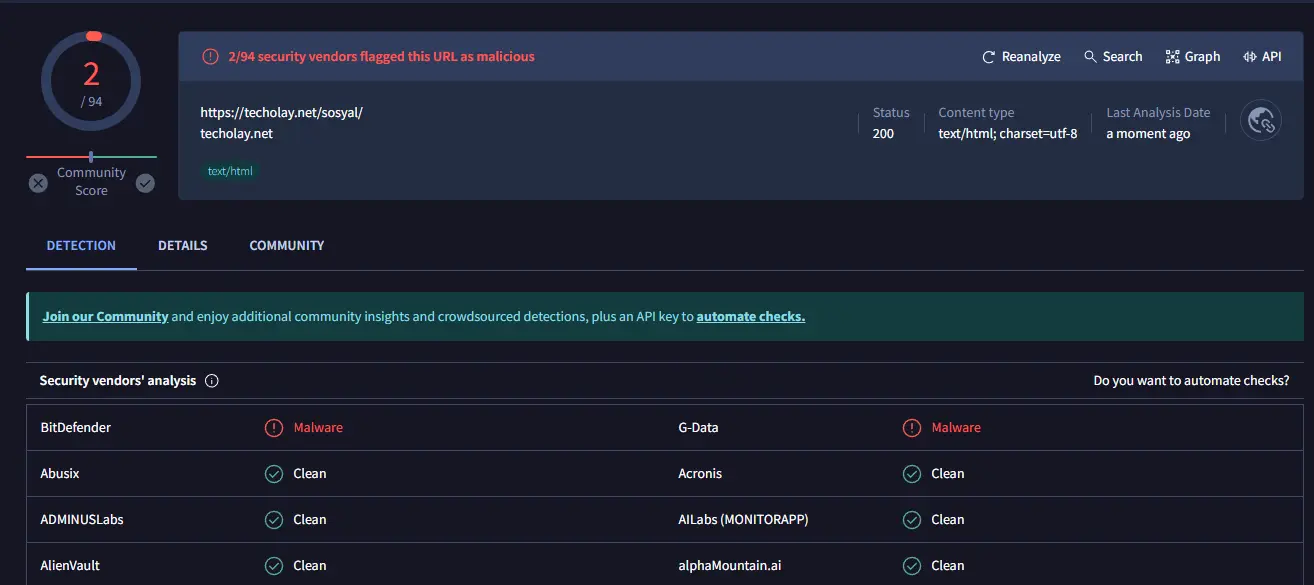Click the community score slider bar
This screenshot has height=585, width=1314.
tap(91, 157)
